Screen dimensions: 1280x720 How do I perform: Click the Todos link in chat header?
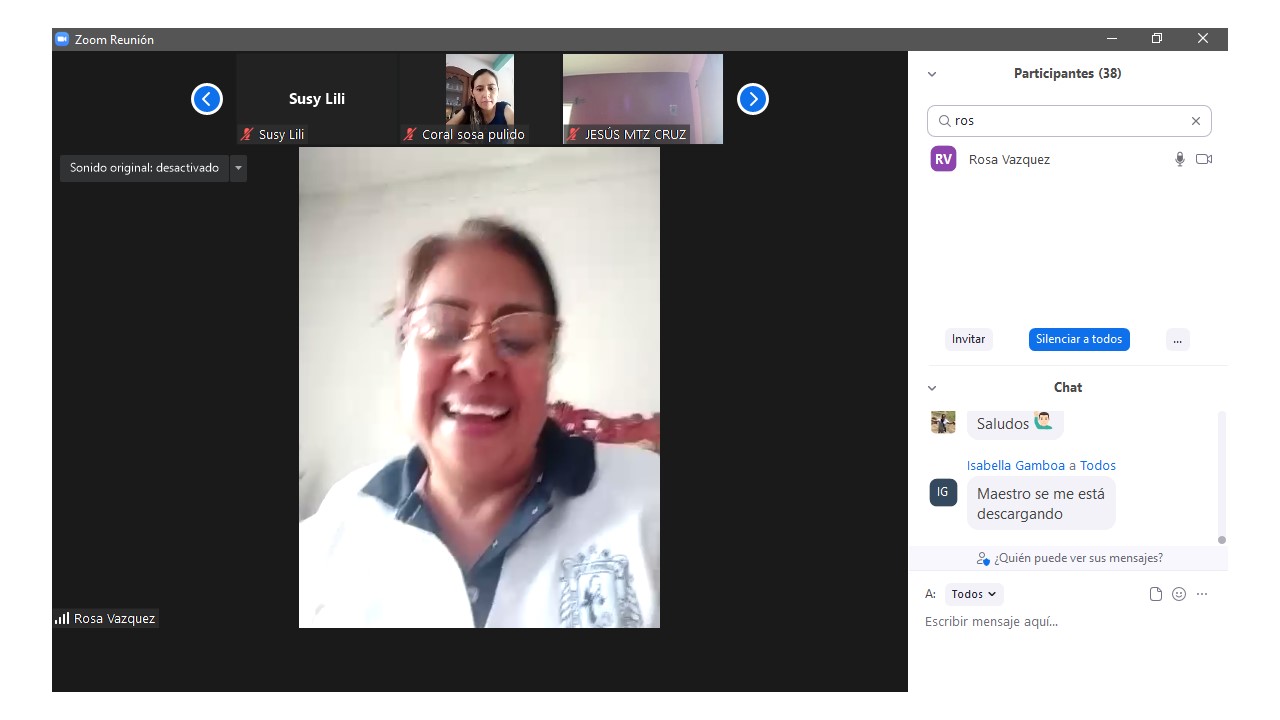pos(1098,465)
